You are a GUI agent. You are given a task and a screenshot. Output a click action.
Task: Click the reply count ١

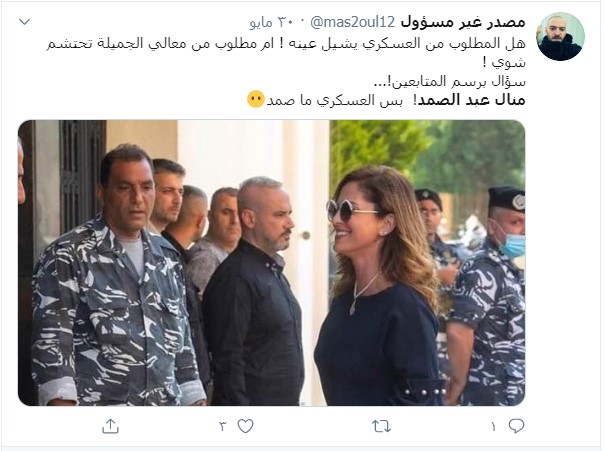point(493,426)
